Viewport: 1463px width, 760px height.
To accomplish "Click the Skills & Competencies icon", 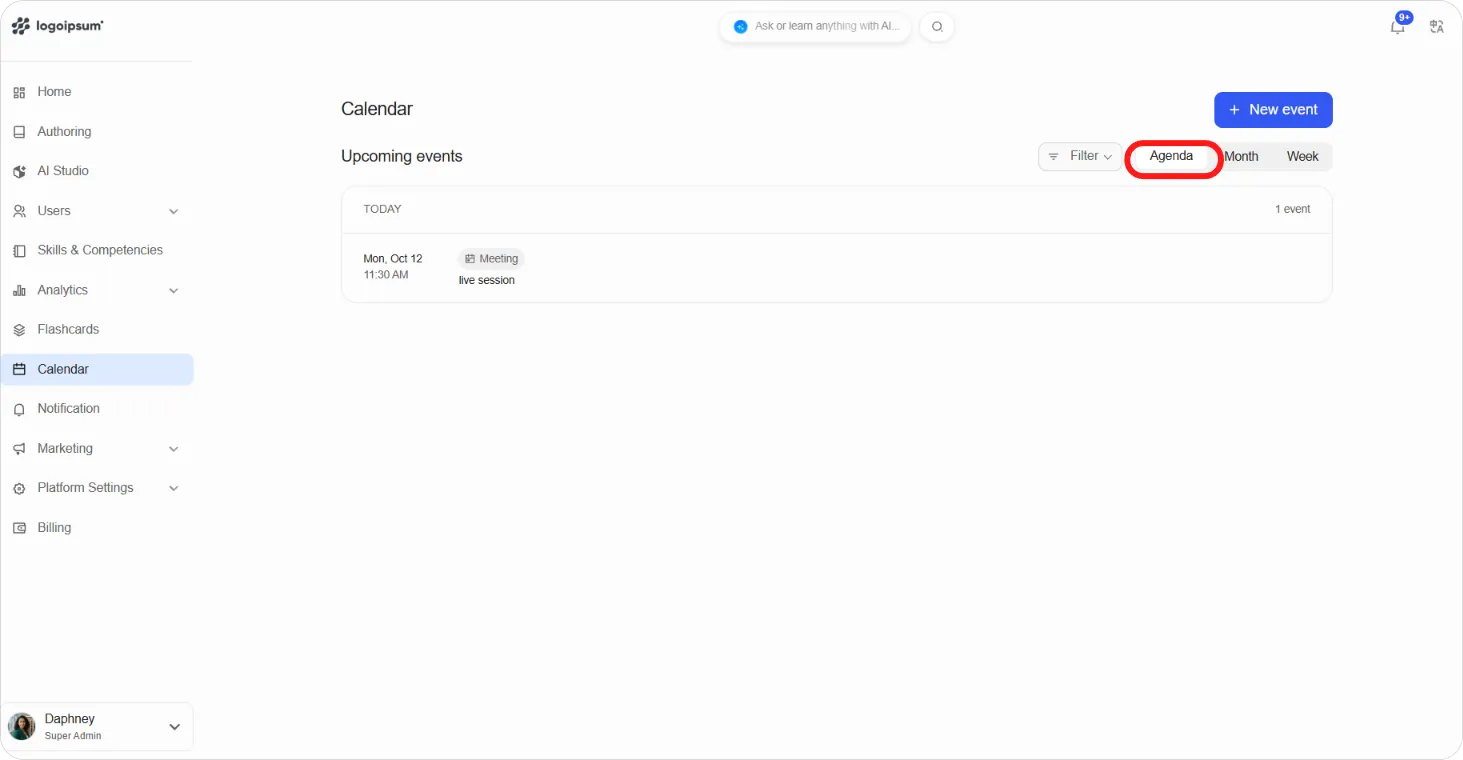I will click(x=19, y=251).
